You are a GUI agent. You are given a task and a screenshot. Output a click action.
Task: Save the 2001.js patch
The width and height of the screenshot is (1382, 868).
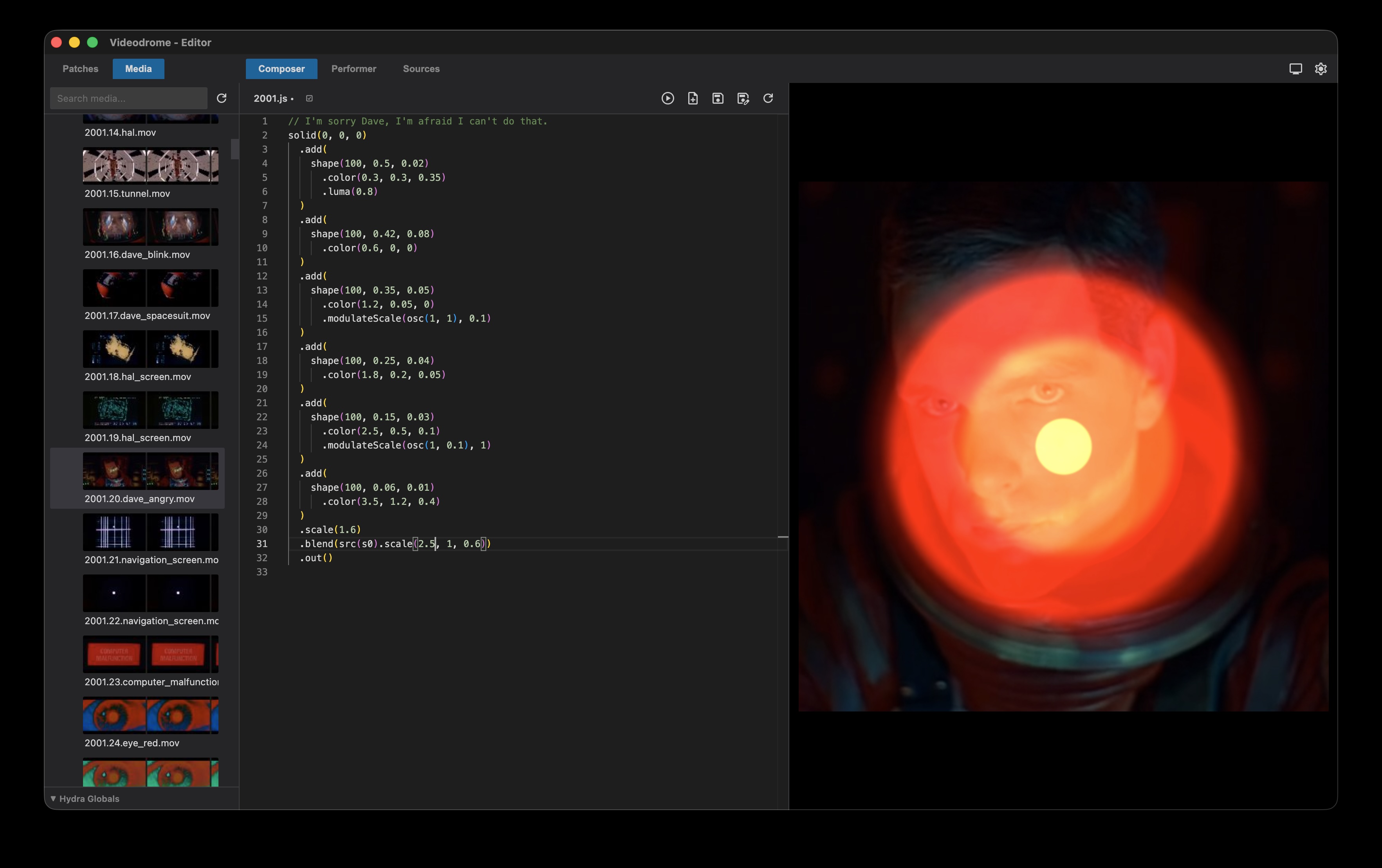coord(717,98)
